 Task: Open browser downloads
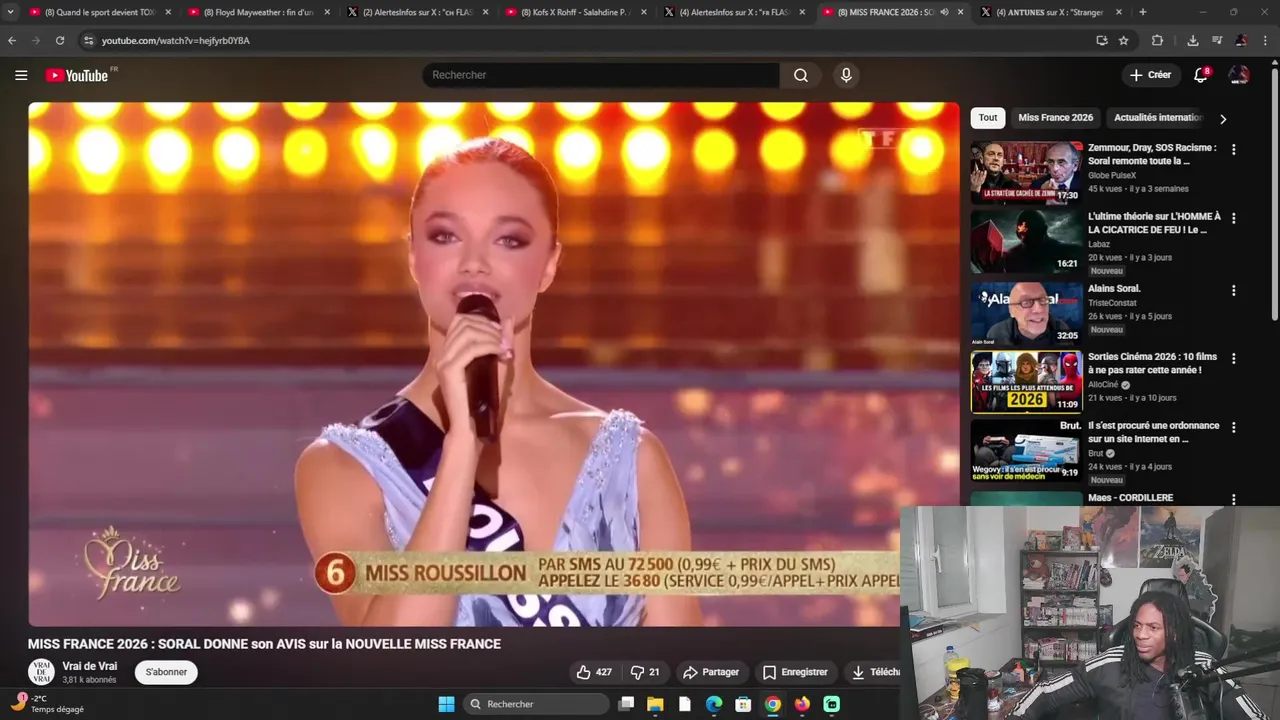[x=1193, y=40]
